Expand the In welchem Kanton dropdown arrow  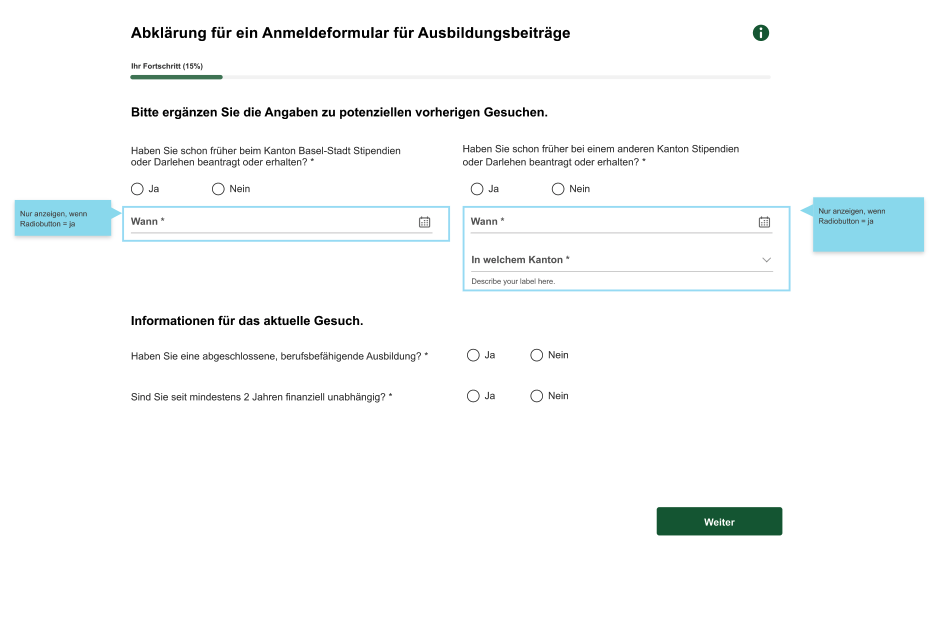click(766, 260)
